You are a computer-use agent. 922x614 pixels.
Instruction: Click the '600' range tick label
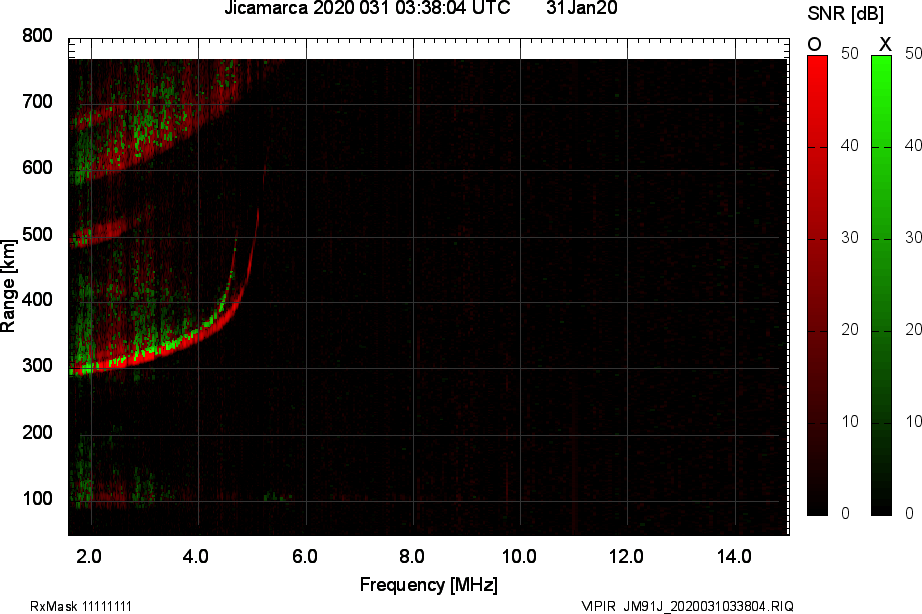[x=37, y=168]
